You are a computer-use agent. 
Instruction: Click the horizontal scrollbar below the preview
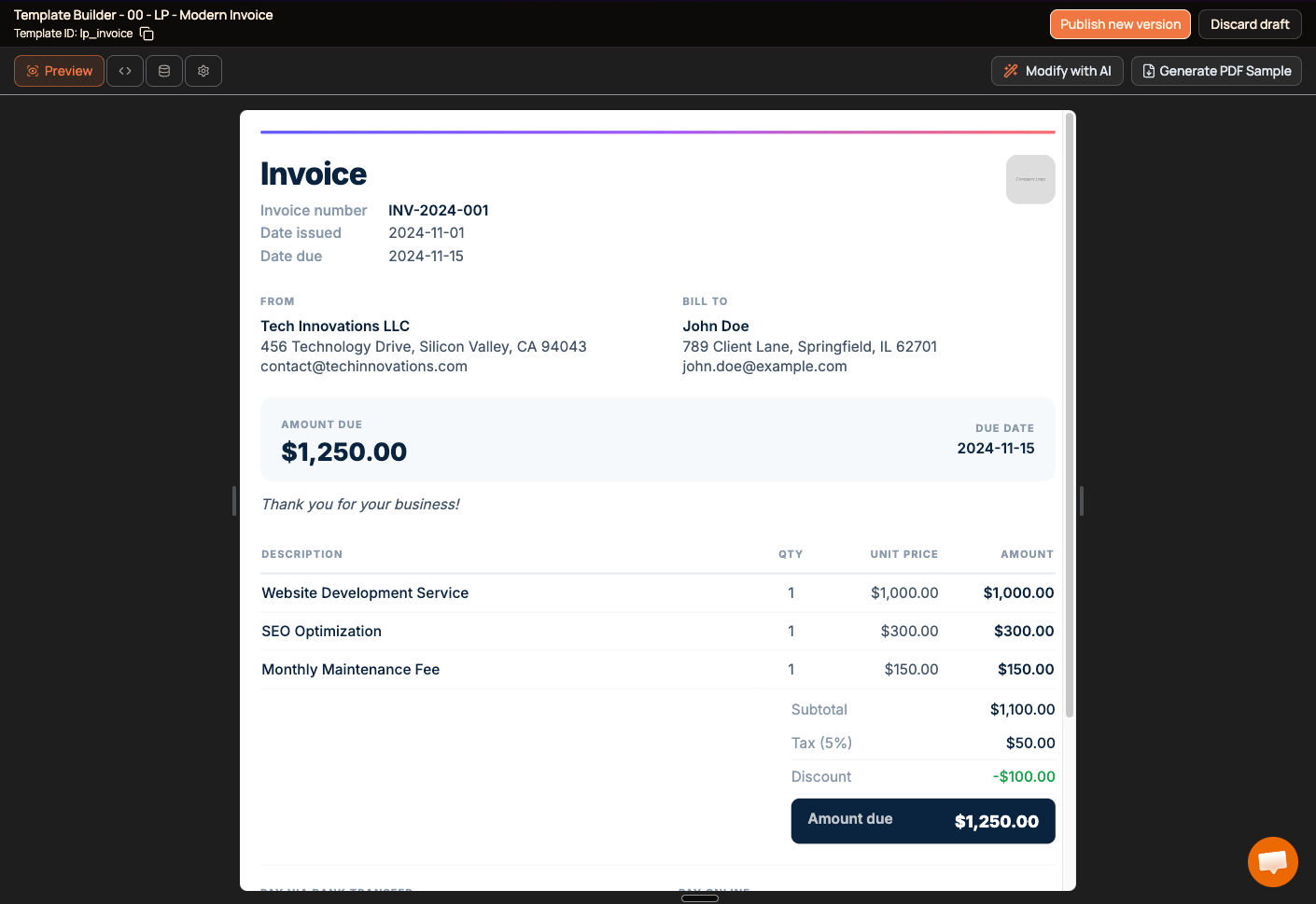pyautogui.click(x=699, y=897)
